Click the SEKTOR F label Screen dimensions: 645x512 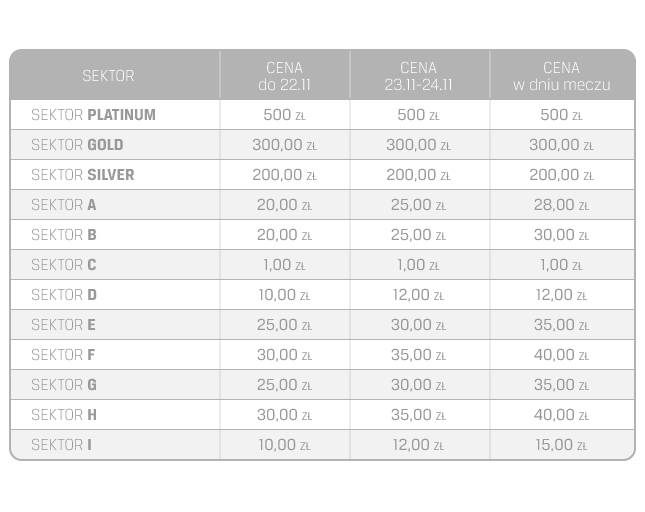(63, 355)
